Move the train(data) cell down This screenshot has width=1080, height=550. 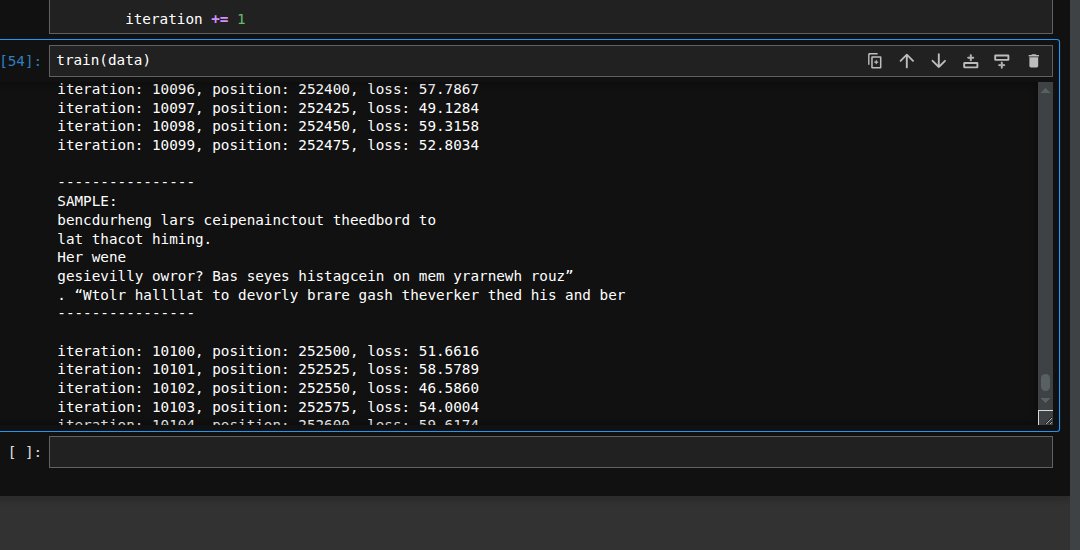[x=938, y=61]
